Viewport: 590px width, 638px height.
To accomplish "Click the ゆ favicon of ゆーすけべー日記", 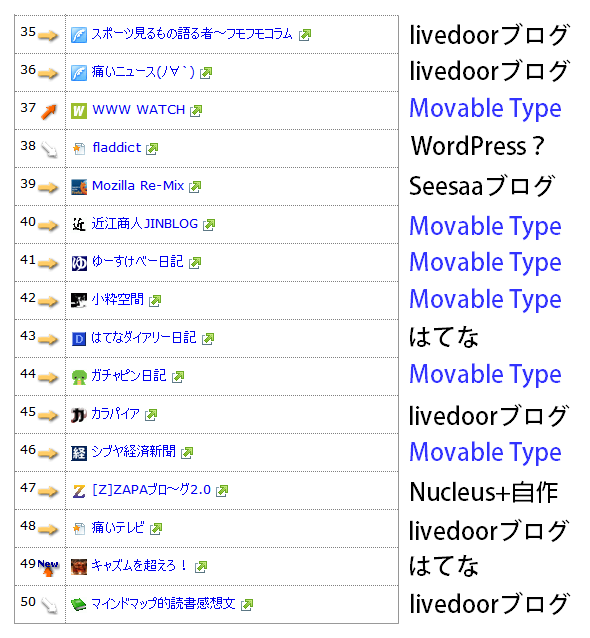I will click(x=79, y=263).
